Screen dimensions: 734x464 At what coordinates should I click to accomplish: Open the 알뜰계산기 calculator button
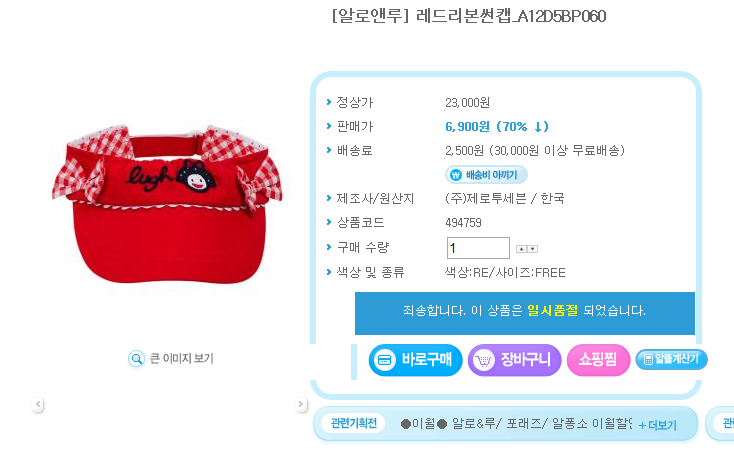[x=671, y=359]
